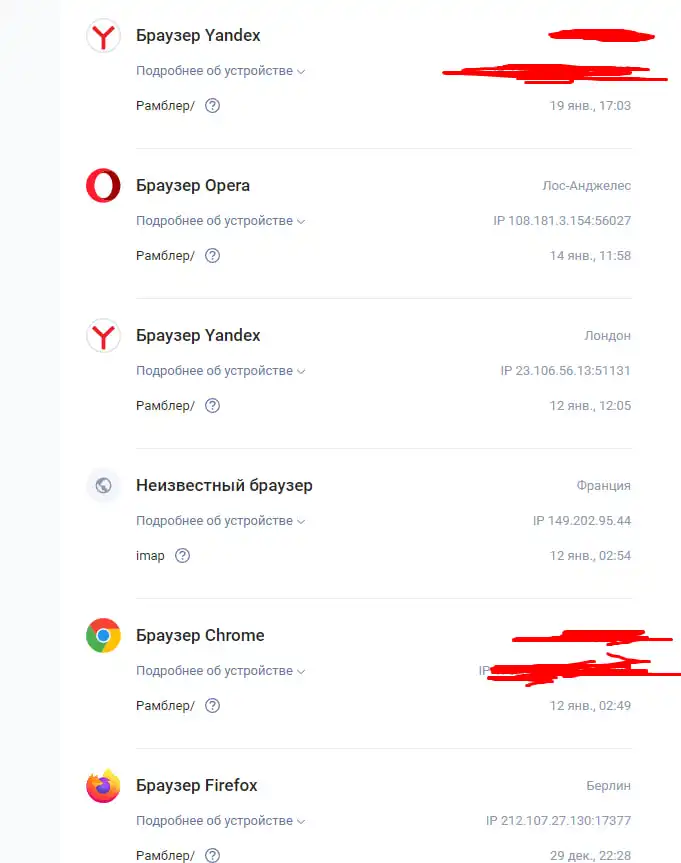Viewport: 681px width, 863px height.
Task: Select IP address 149.202.95.44 text
Action: pyautogui.click(x=589, y=521)
